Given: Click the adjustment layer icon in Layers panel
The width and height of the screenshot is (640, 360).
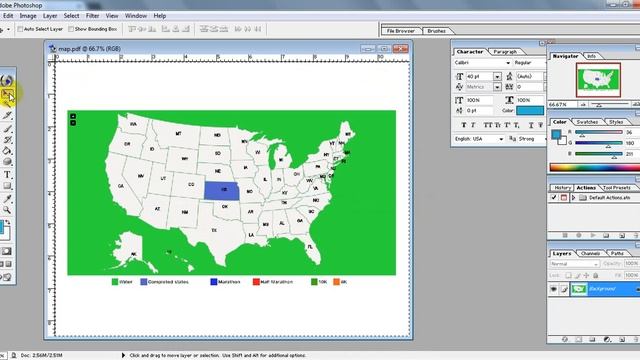Looking at the screenshot, I should click(x=607, y=339).
